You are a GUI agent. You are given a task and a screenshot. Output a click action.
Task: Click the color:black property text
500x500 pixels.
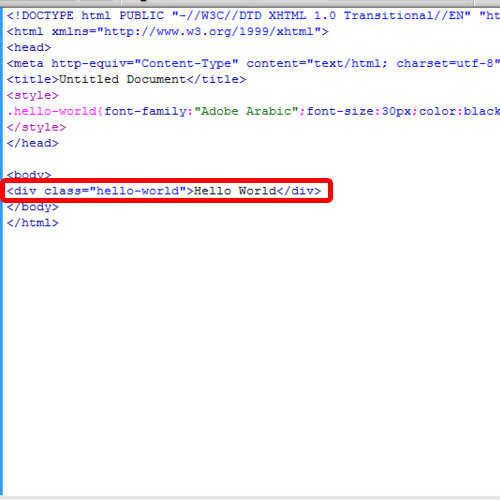tap(459, 111)
